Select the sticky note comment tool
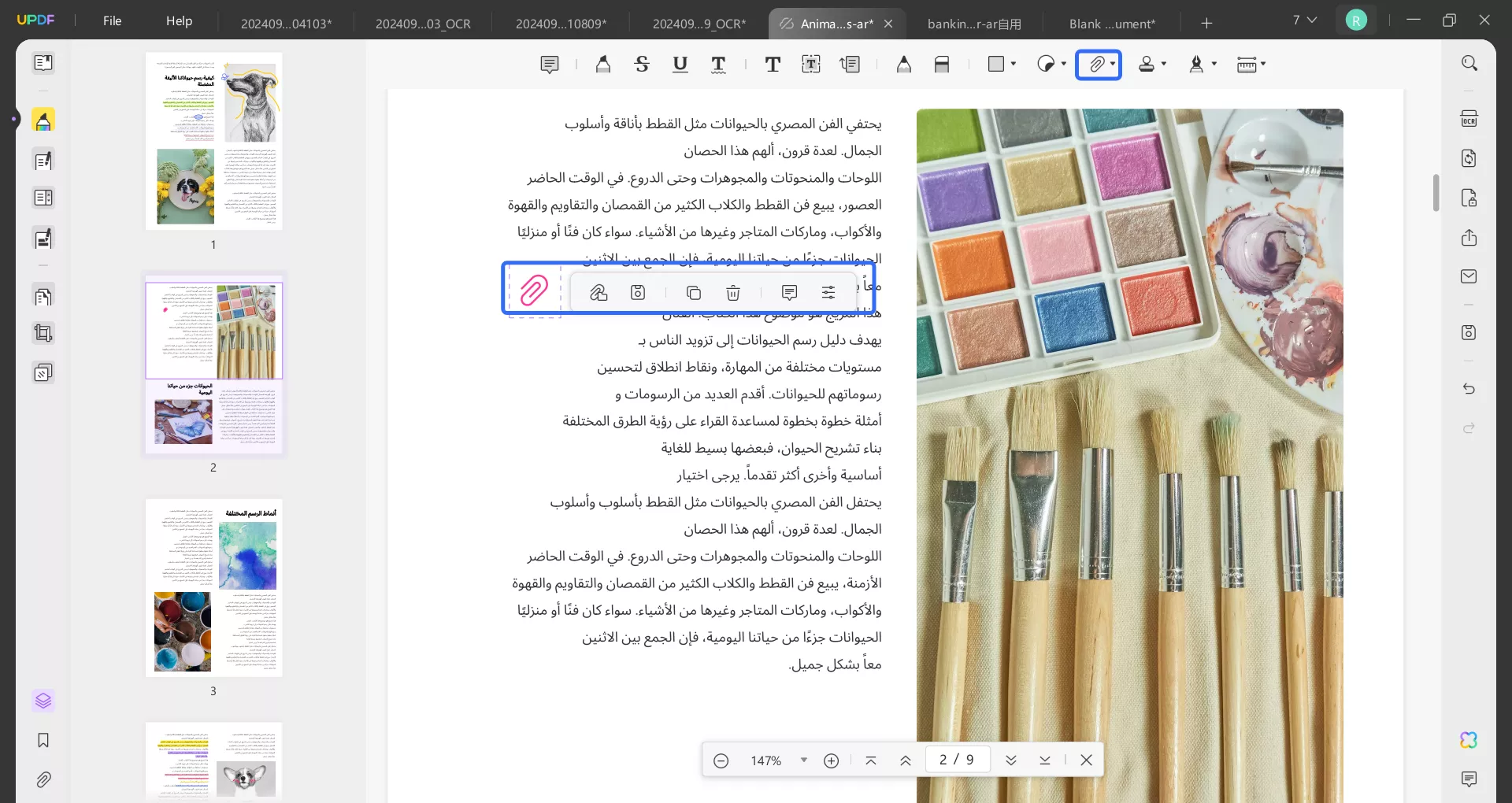This screenshot has width=1512, height=803. 550,65
